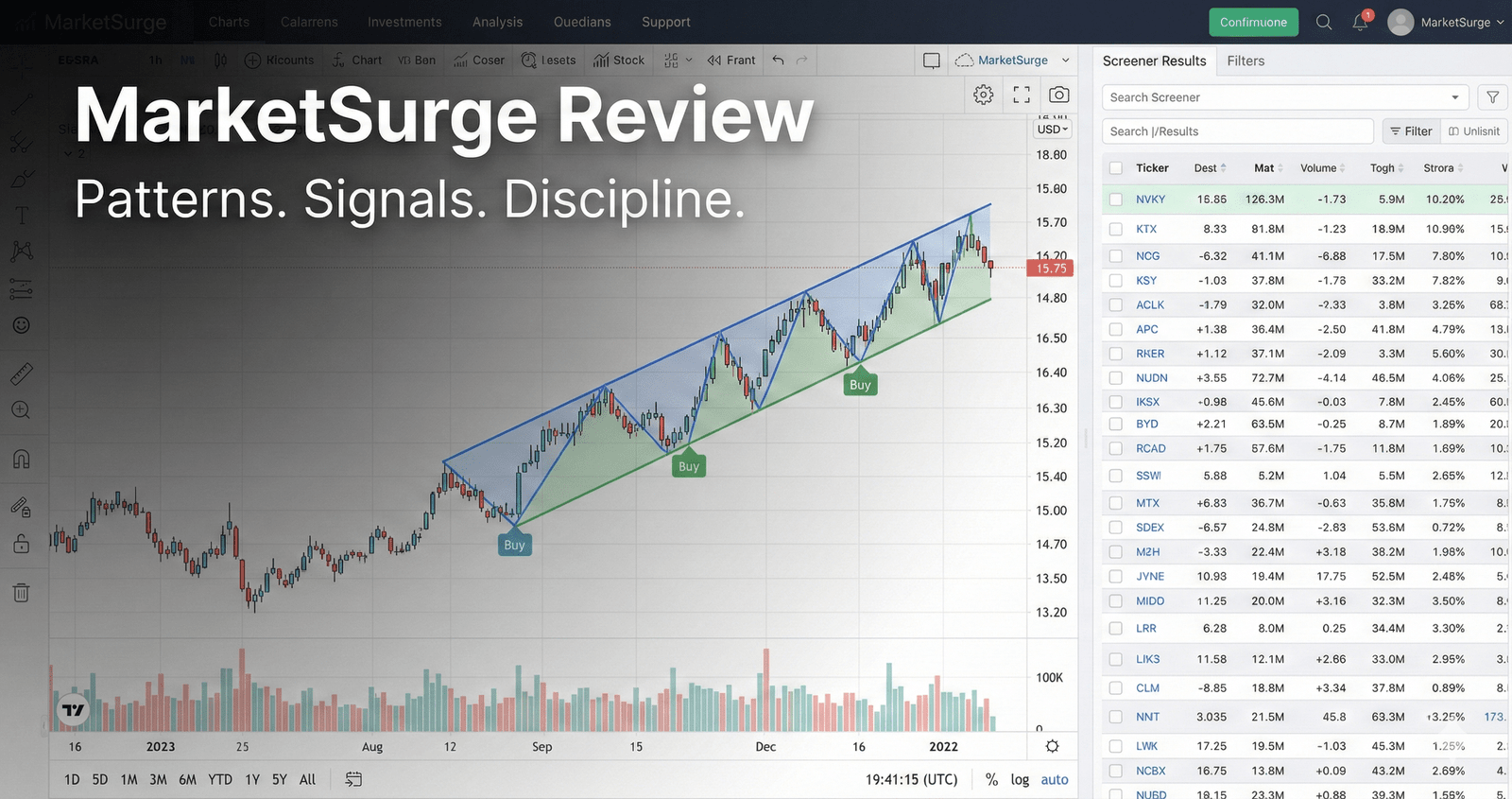The width and height of the screenshot is (1512, 799).
Task: Click the Filter button in screener
Action: click(x=1410, y=131)
